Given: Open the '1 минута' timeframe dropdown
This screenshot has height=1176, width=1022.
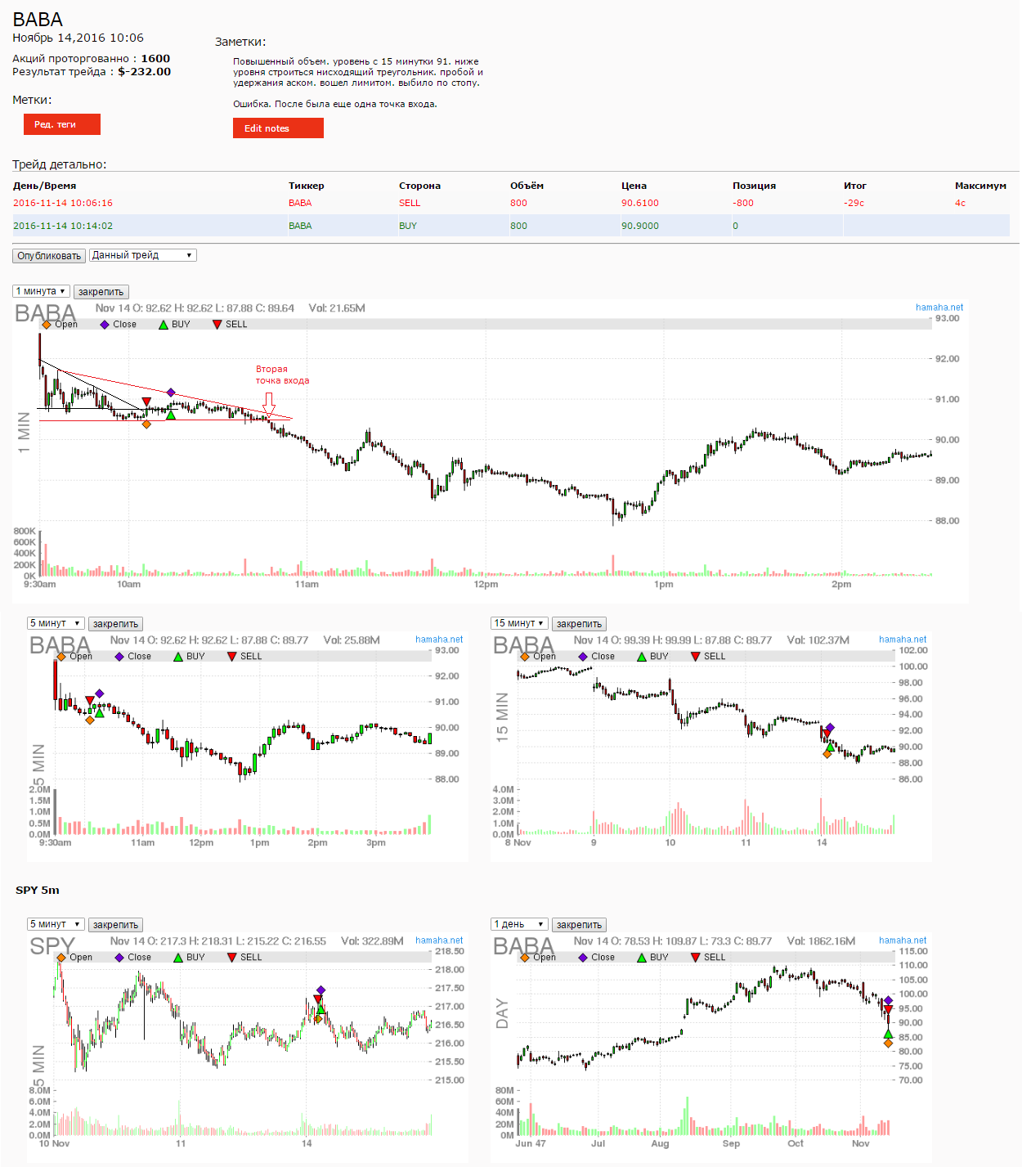Looking at the screenshot, I should click(41, 291).
